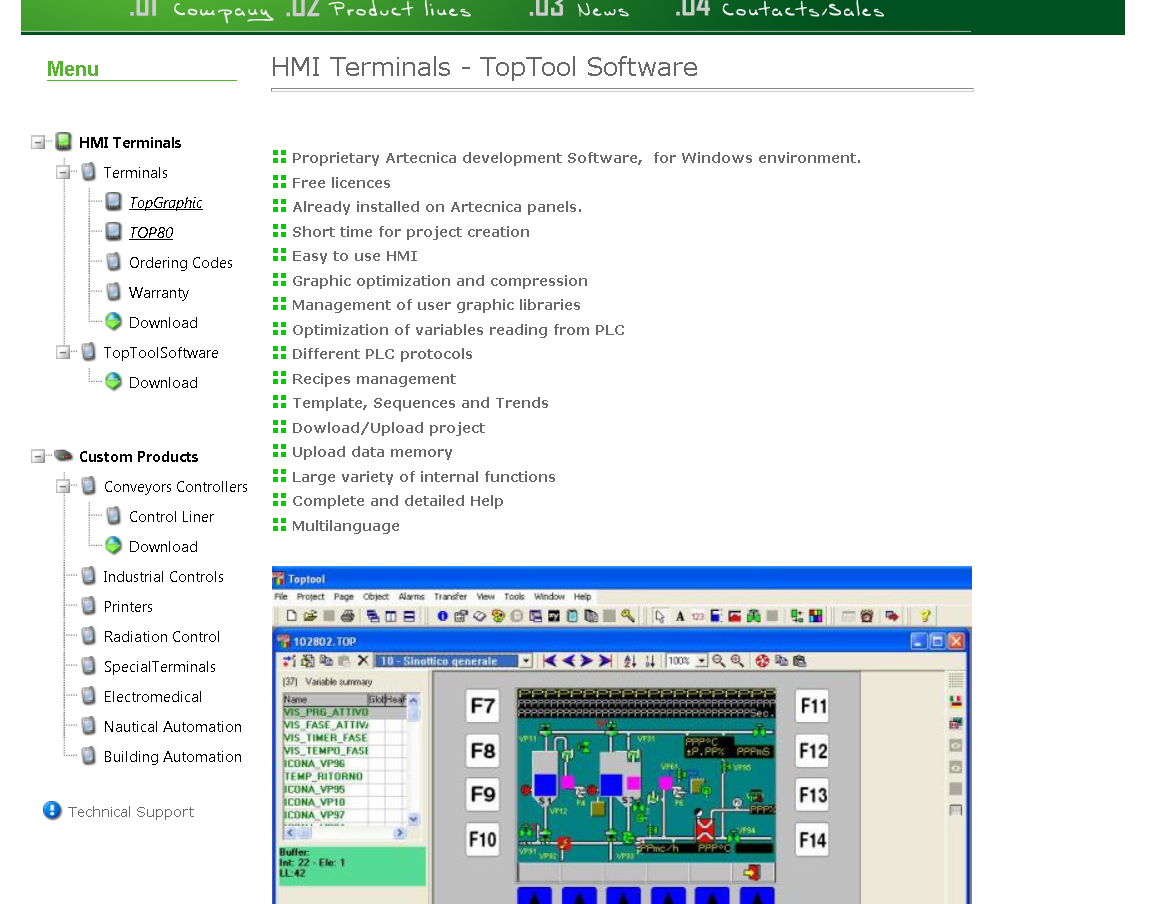Viewport: 1152px width, 904px height.
Task: Click the green 'Menu' heading
Action: [x=73, y=69]
